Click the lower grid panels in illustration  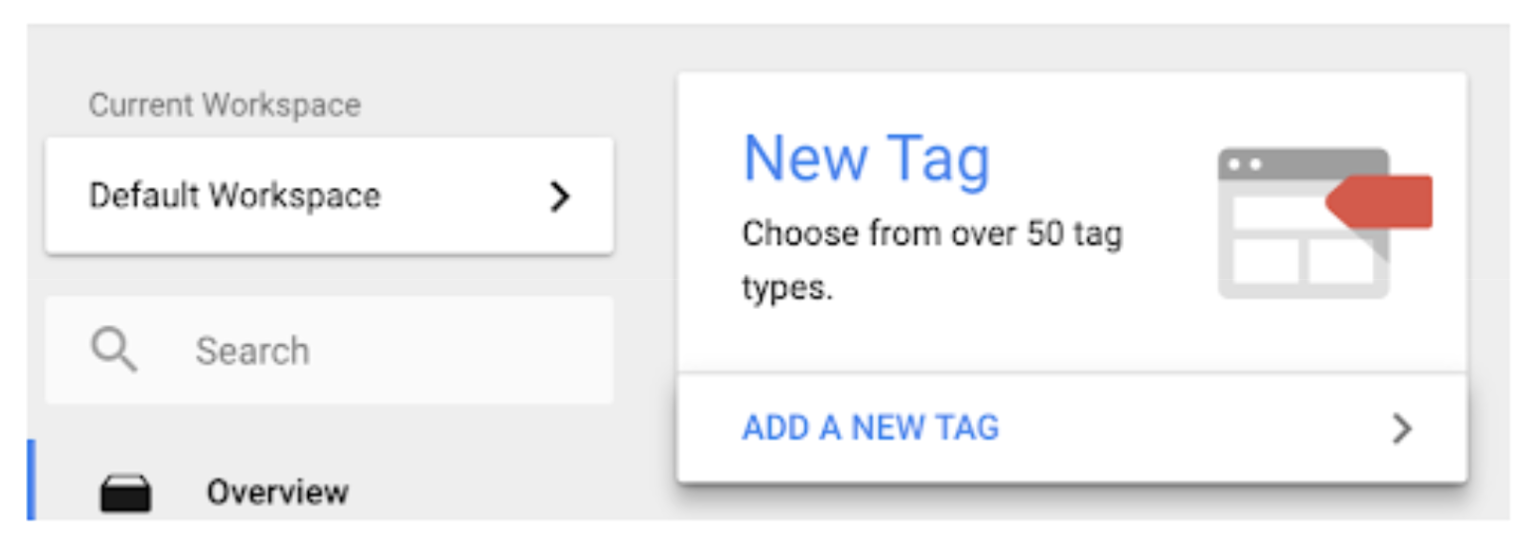coord(1303,261)
